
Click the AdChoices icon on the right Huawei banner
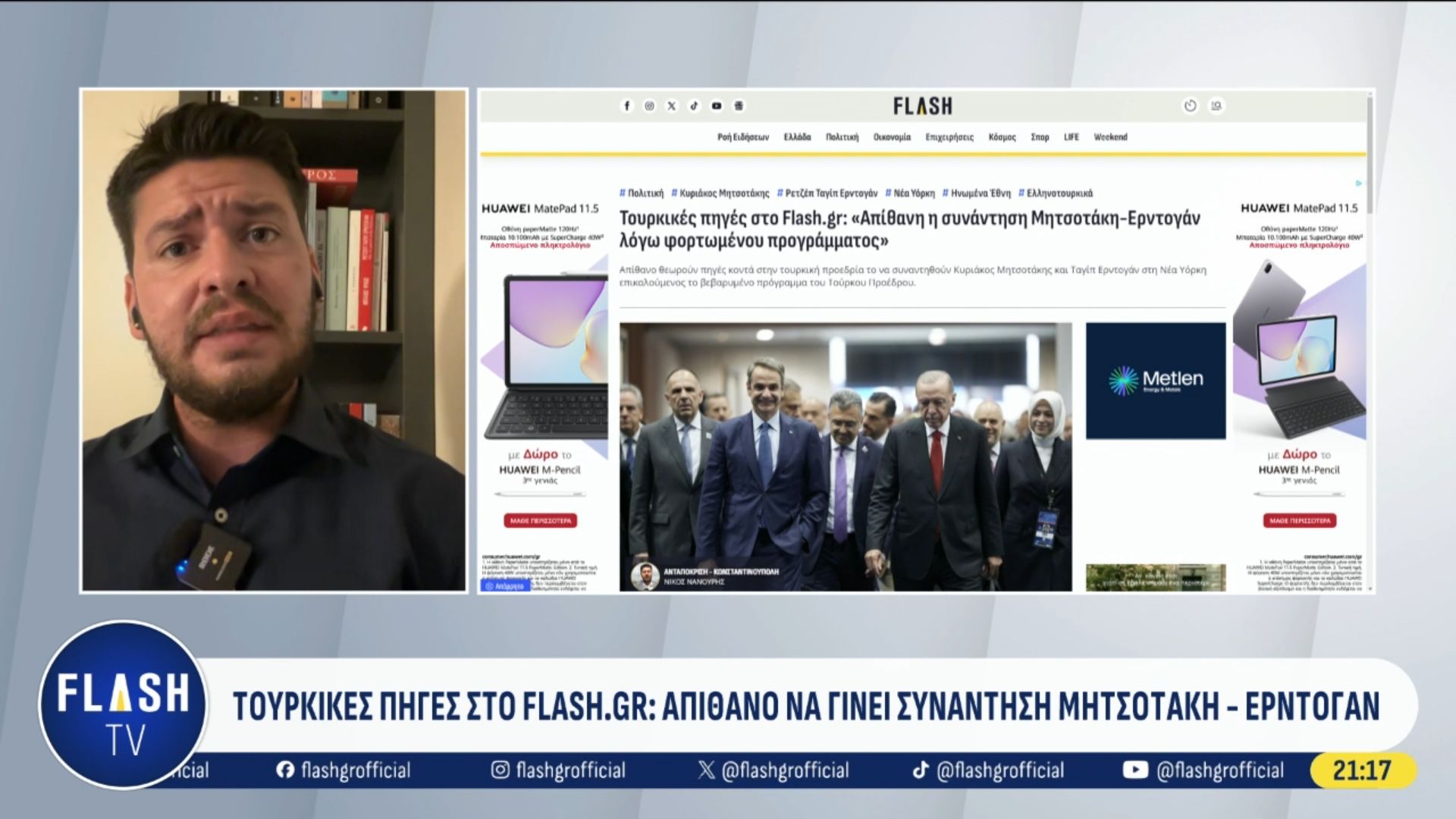[x=1359, y=184]
